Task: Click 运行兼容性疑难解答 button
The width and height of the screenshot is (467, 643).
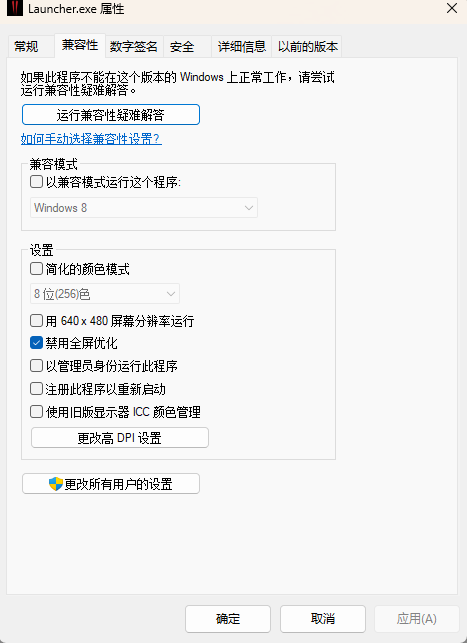Action: click(111, 115)
